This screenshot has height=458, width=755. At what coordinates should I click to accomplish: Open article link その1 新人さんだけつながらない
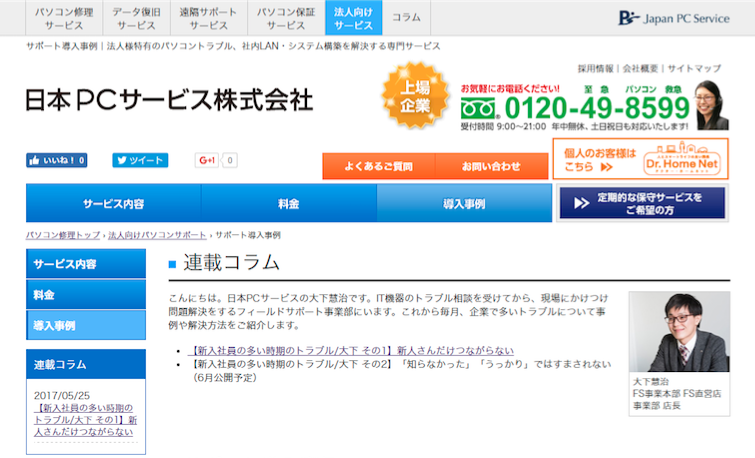[x=351, y=350]
